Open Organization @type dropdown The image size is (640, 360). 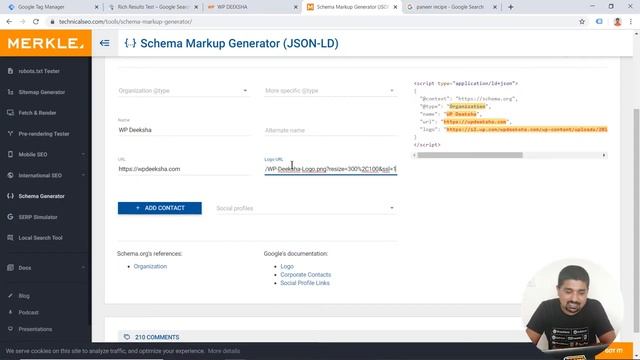tap(183, 91)
